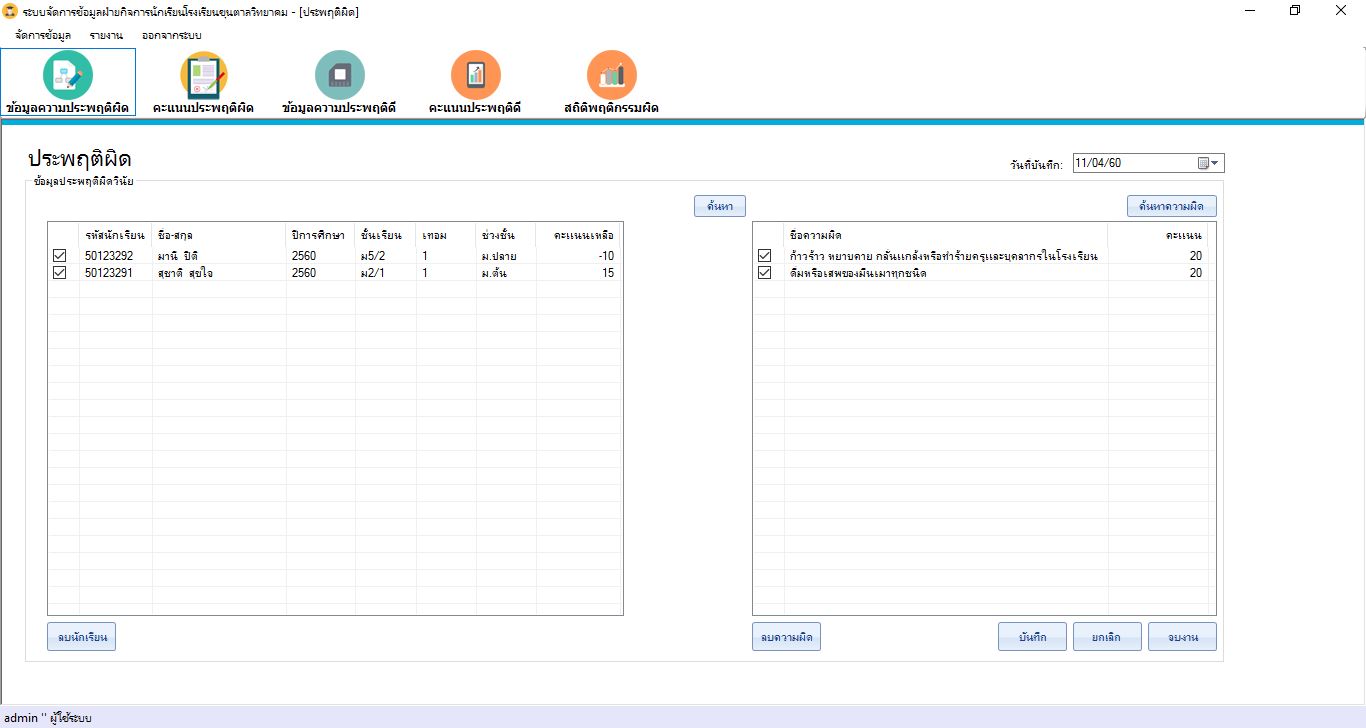
Task: Click the admin ผู้ใช้ระบบ status bar text
Action: pyautogui.click(x=49, y=718)
